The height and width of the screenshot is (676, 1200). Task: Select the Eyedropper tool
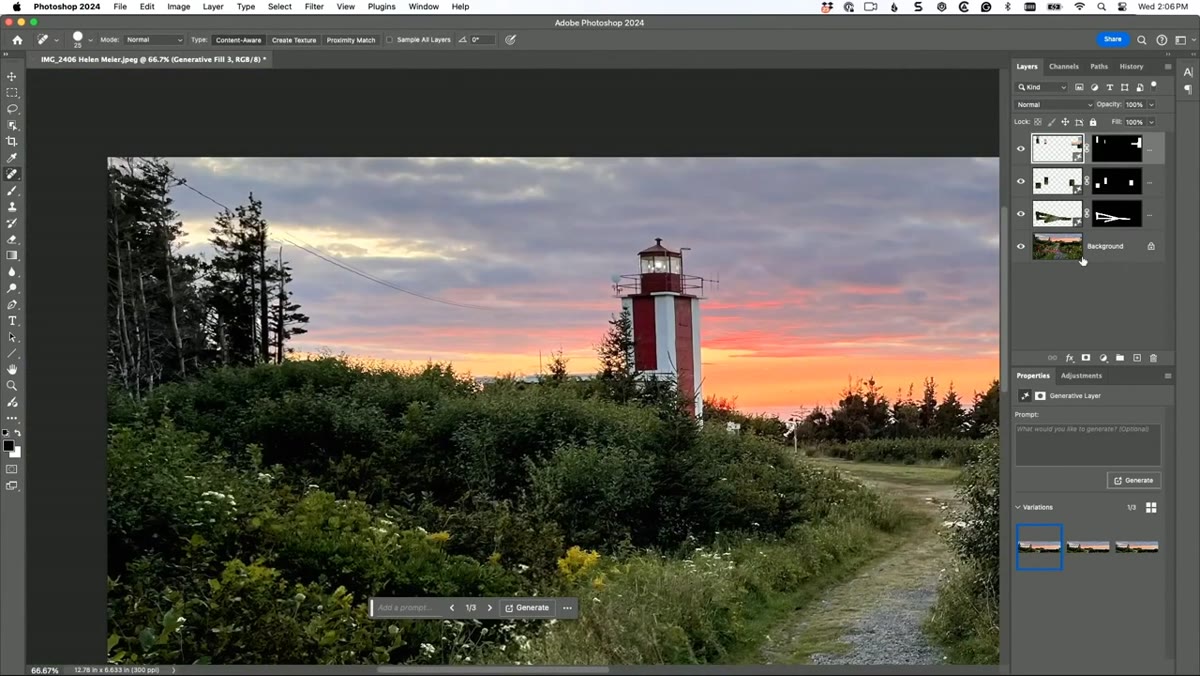pyautogui.click(x=12, y=157)
